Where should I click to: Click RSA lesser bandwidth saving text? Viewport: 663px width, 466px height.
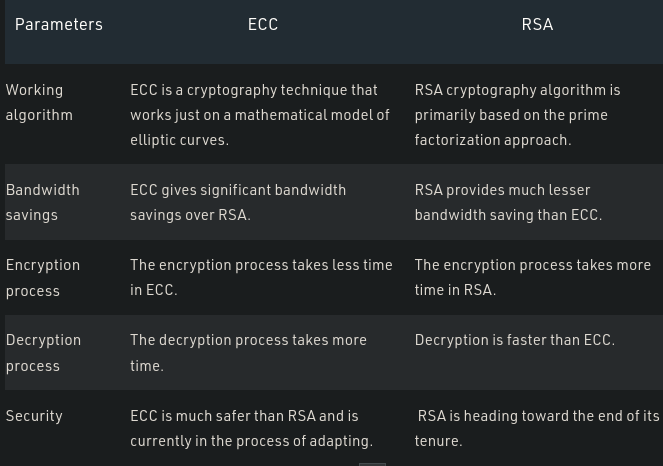(508, 202)
